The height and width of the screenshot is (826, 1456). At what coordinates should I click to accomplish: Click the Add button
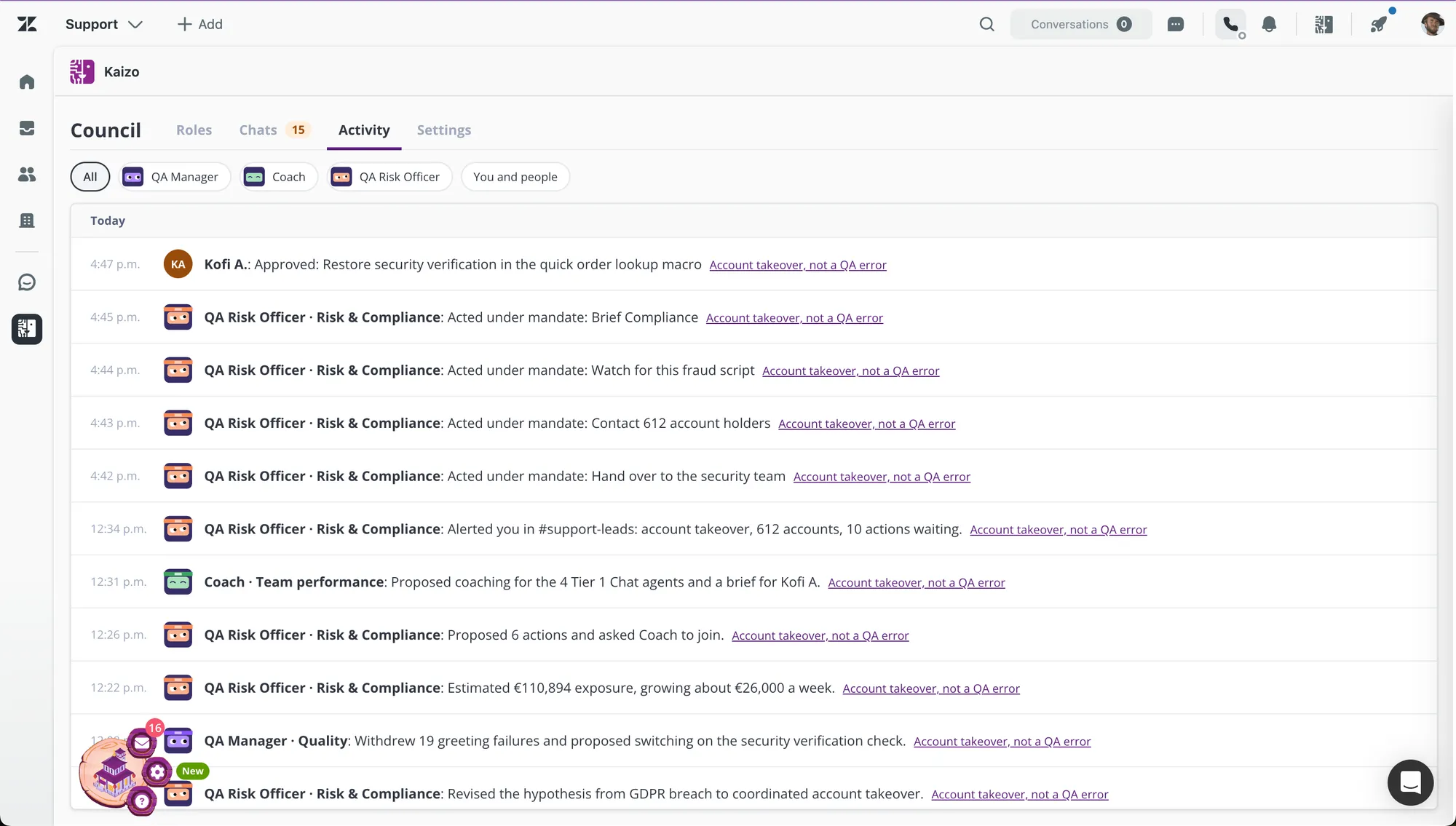pos(200,24)
